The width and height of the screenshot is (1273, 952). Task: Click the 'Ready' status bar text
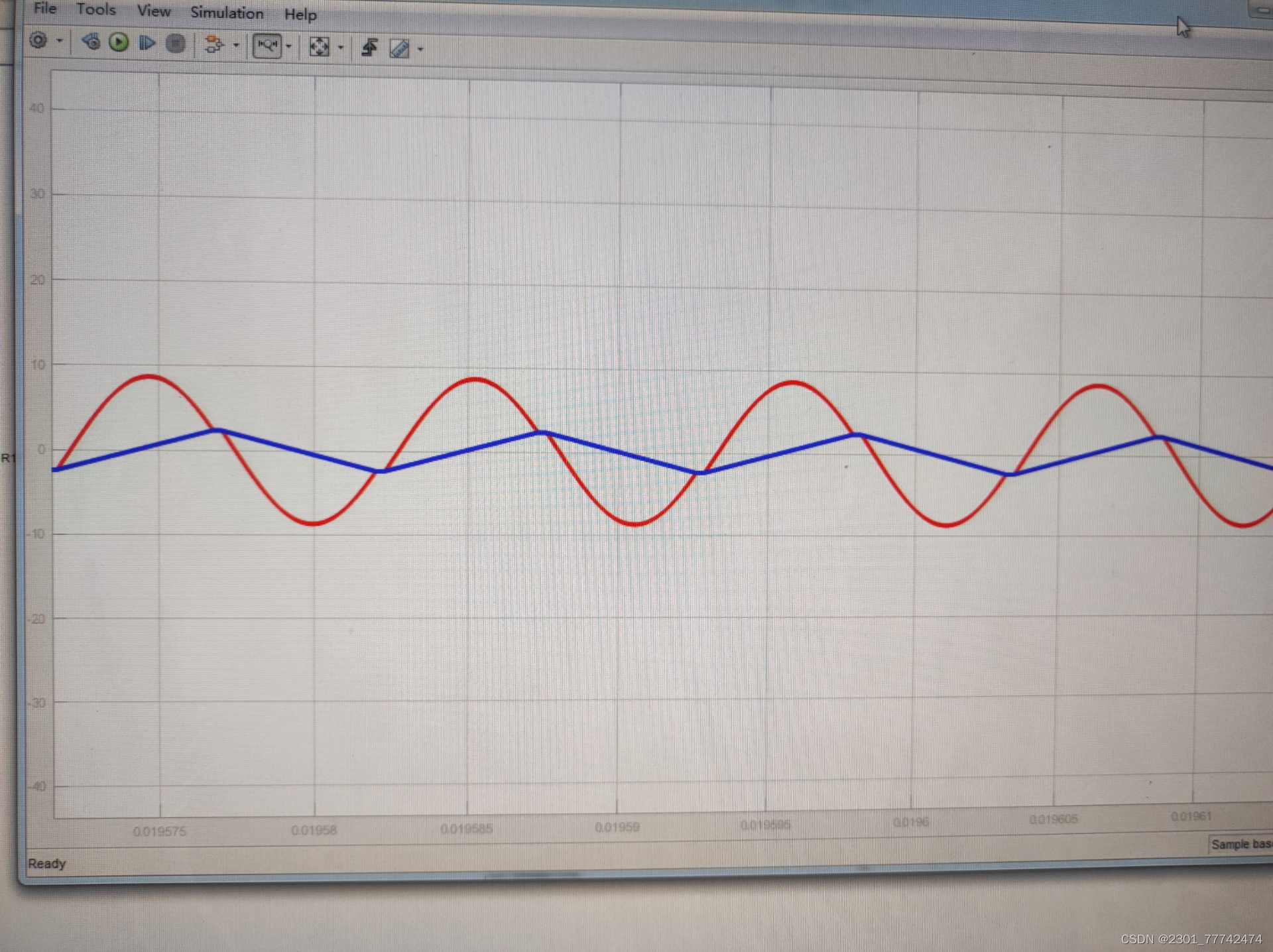point(46,863)
